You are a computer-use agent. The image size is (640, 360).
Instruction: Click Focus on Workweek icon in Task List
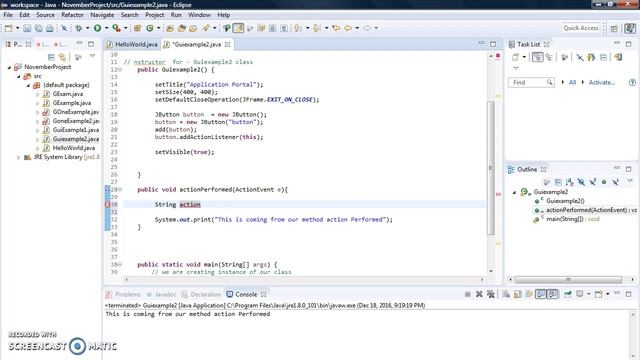(564, 58)
